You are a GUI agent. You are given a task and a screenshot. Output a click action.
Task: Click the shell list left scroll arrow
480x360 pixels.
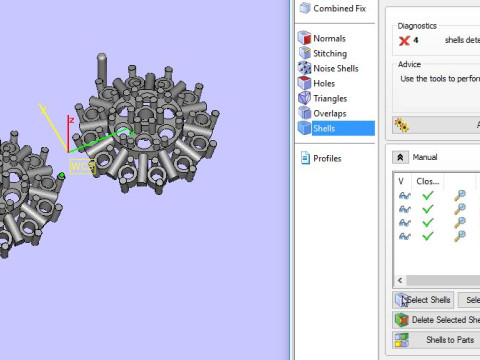(400, 280)
